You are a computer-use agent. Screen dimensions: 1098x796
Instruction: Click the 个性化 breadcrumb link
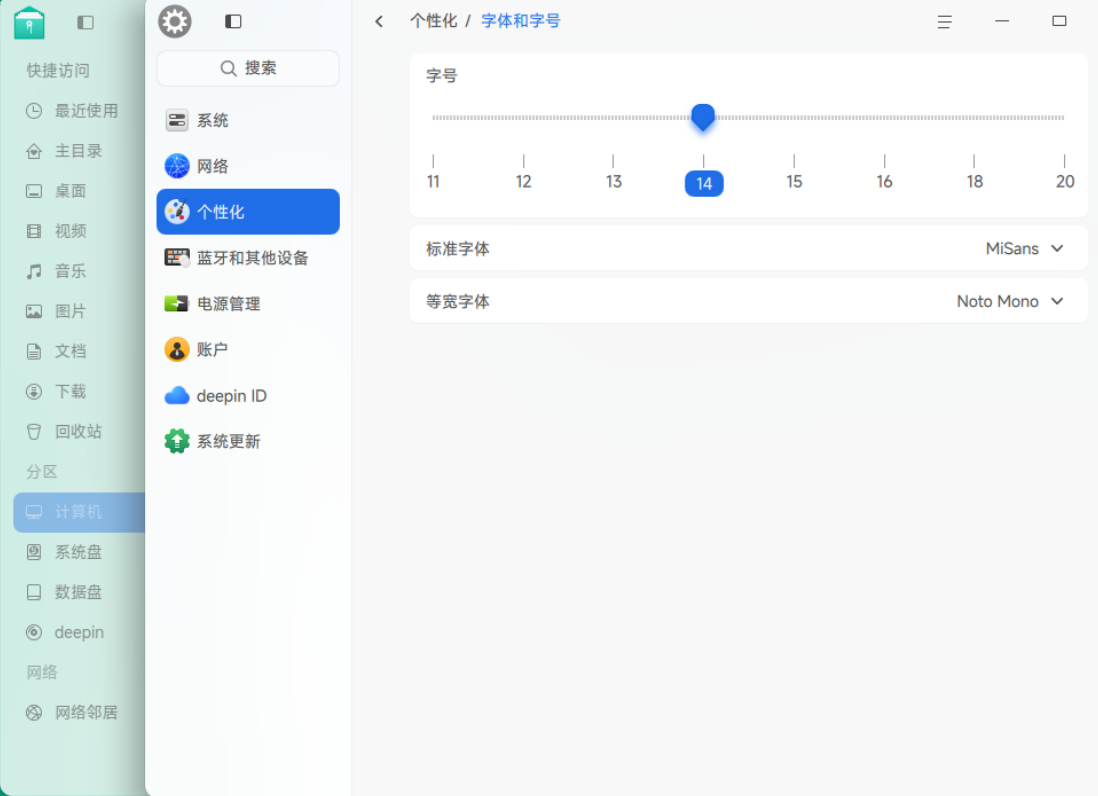click(x=433, y=21)
